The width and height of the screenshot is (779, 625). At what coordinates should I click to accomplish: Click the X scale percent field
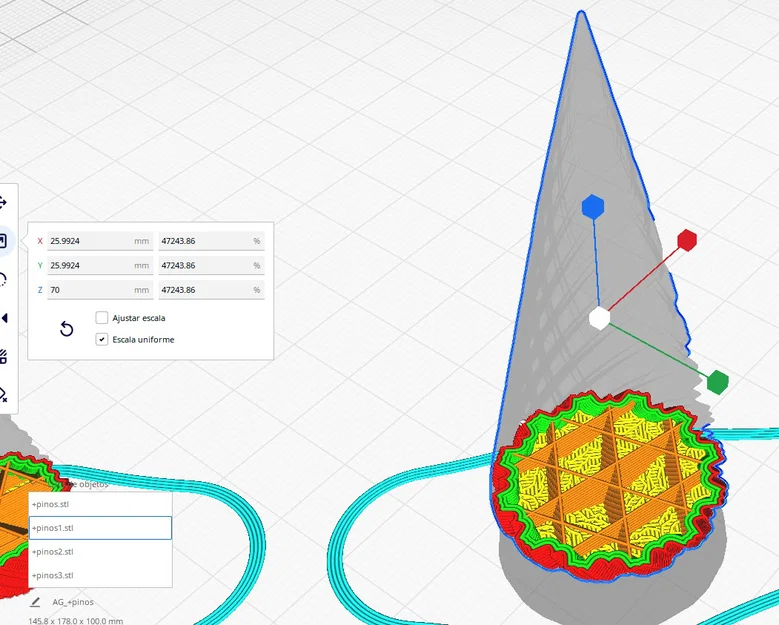(212, 241)
